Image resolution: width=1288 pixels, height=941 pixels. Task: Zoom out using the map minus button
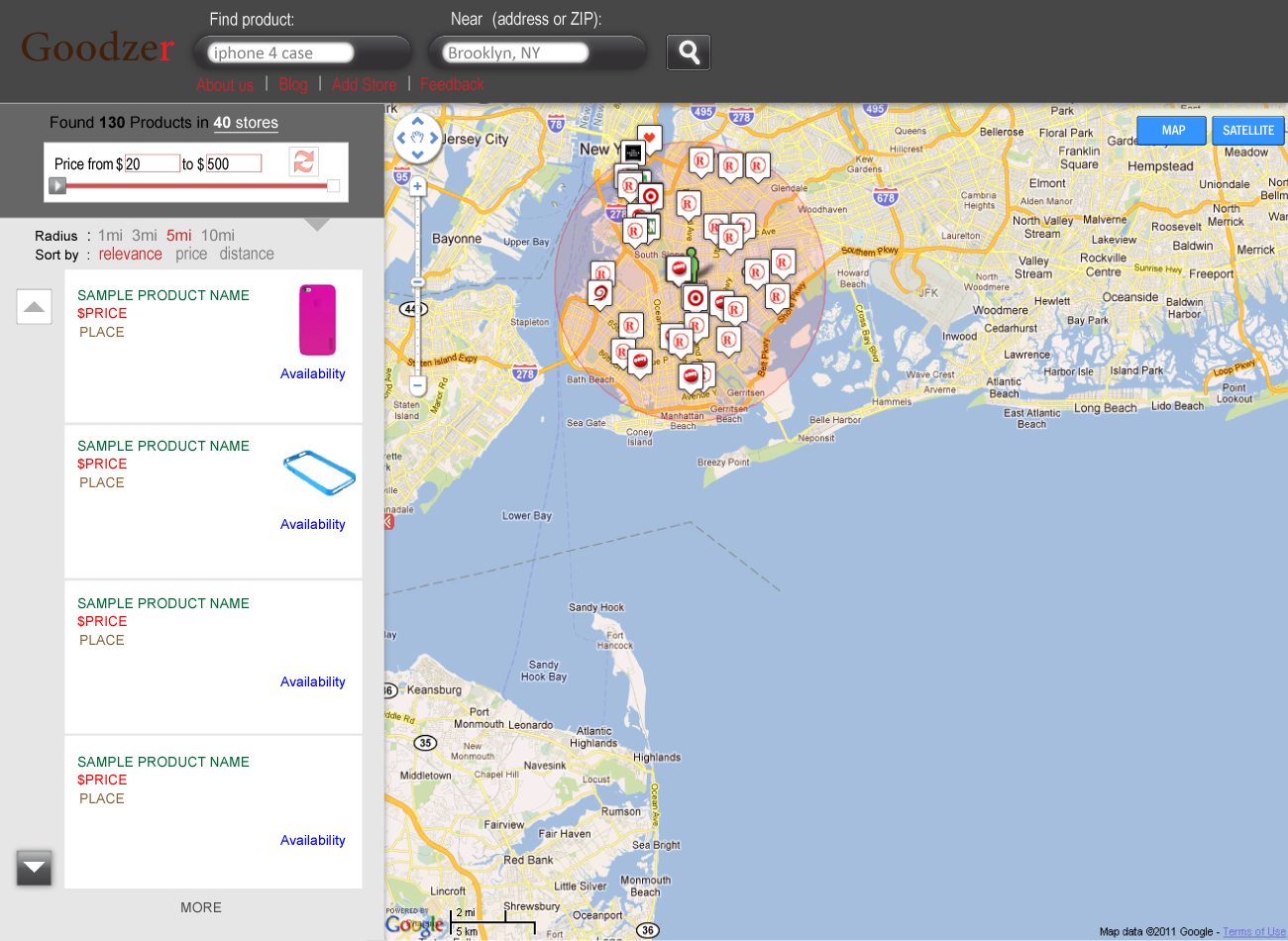(417, 386)
